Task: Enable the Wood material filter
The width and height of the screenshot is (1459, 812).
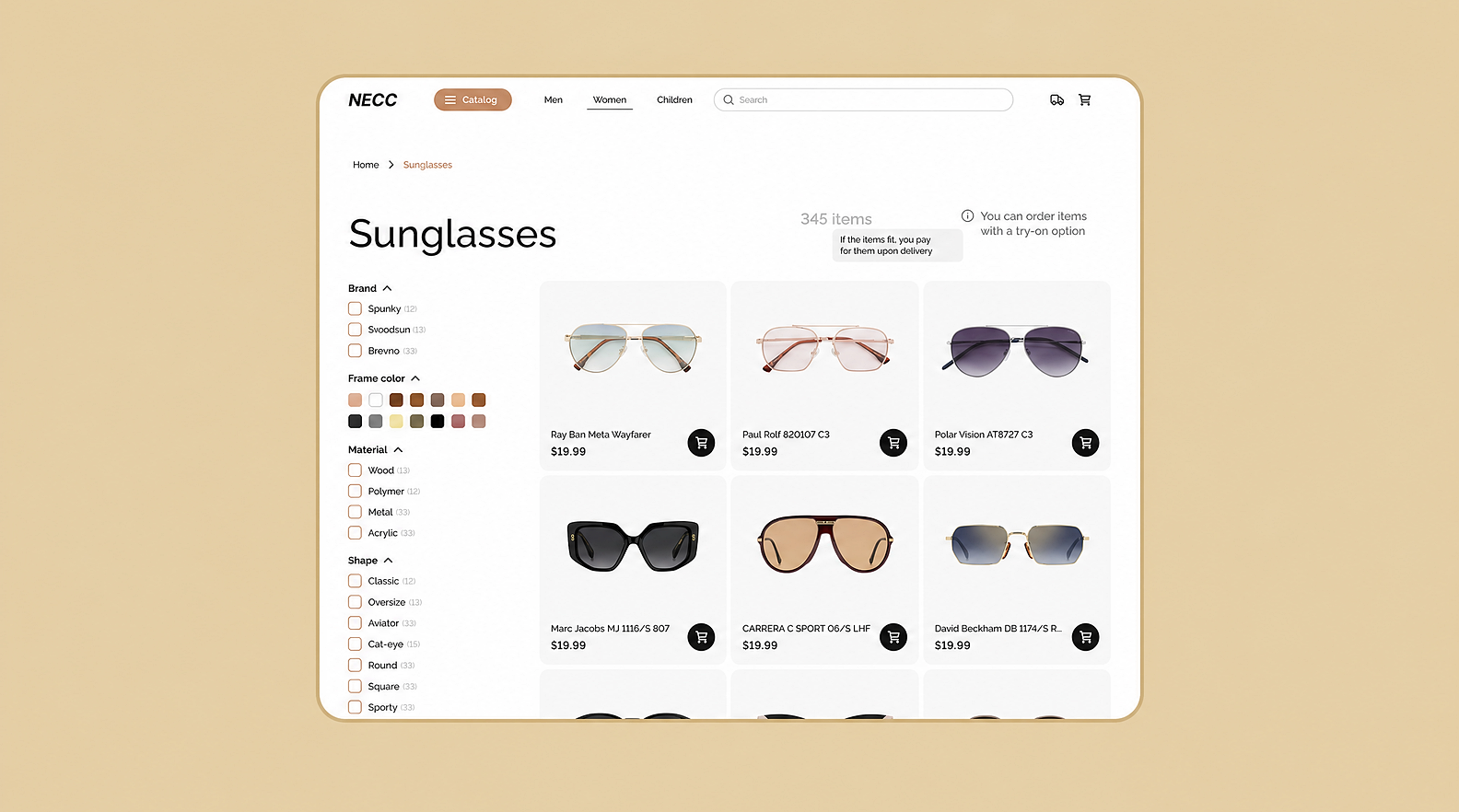Action: point(355,470)
